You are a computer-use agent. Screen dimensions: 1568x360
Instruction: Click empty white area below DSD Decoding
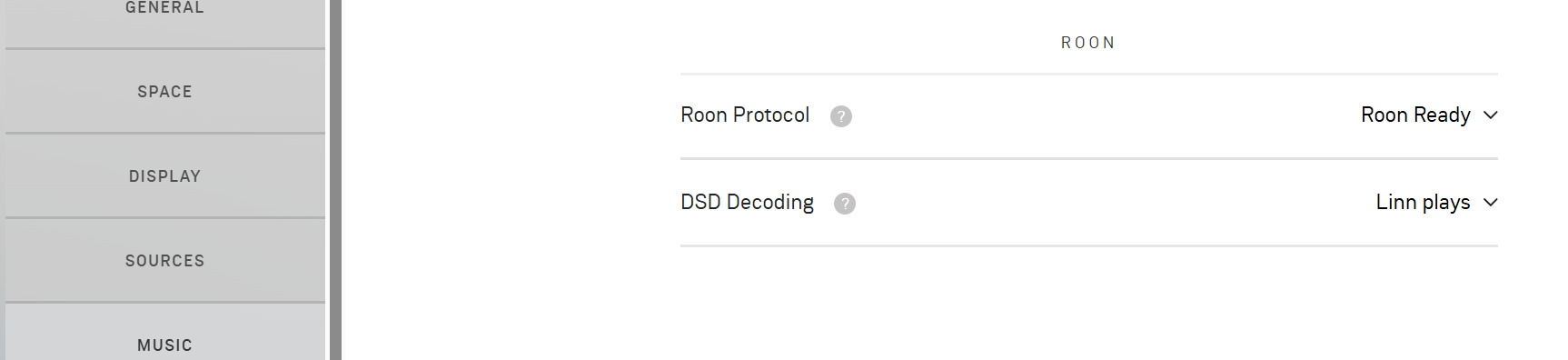pos(1088,305)
